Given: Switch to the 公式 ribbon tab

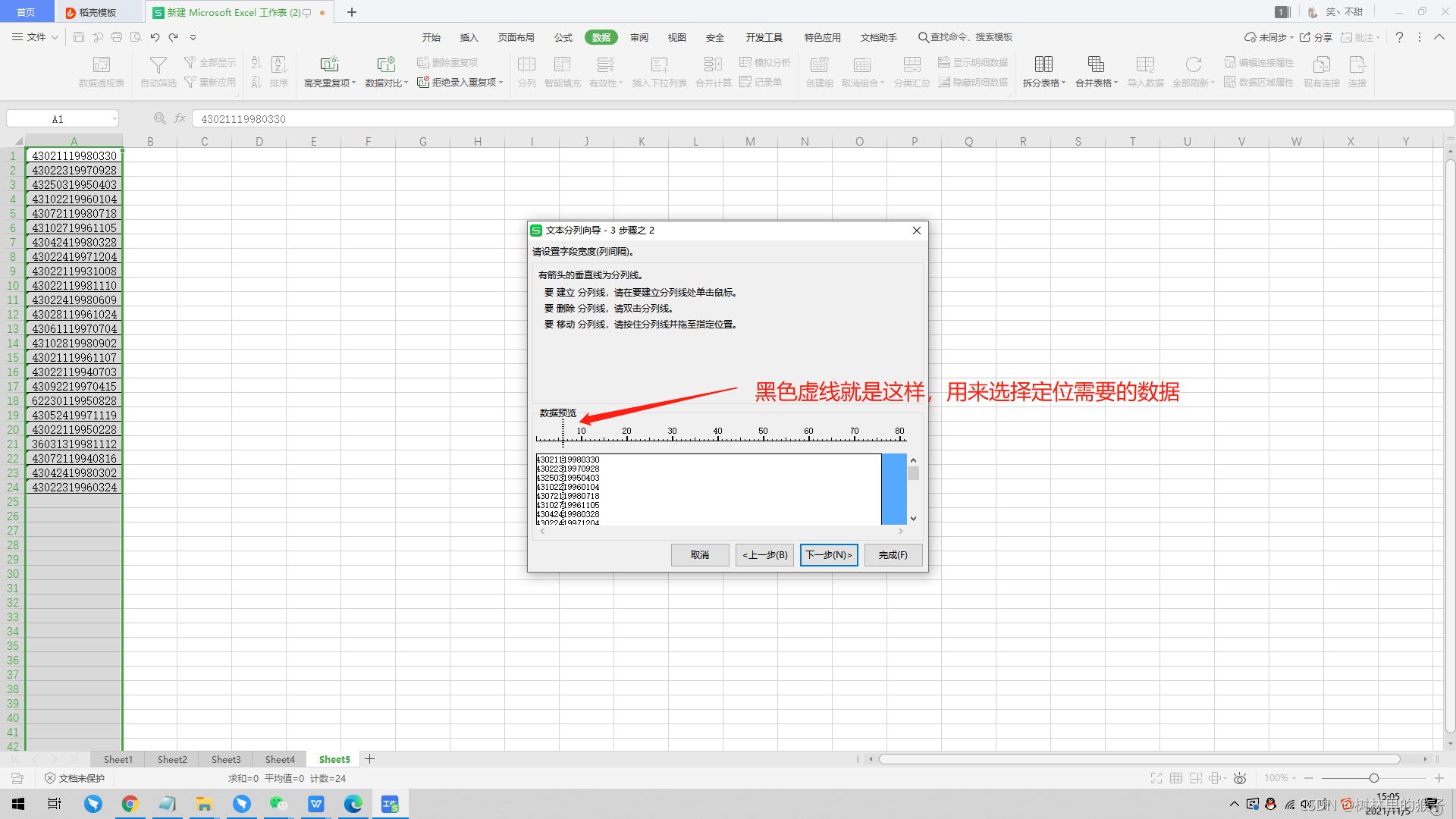Looking at the screenshot, I should pos(563,37).
